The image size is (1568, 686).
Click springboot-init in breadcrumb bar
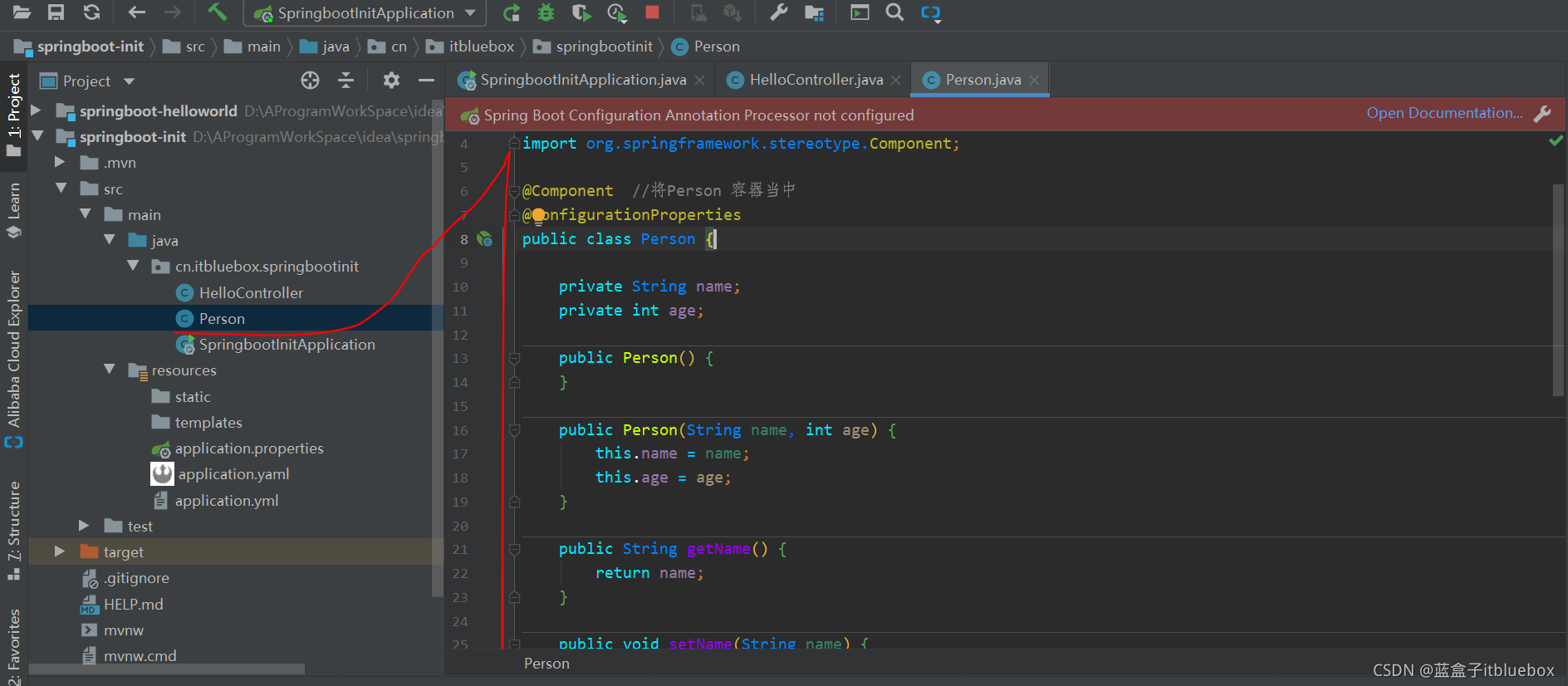point(90,47)
